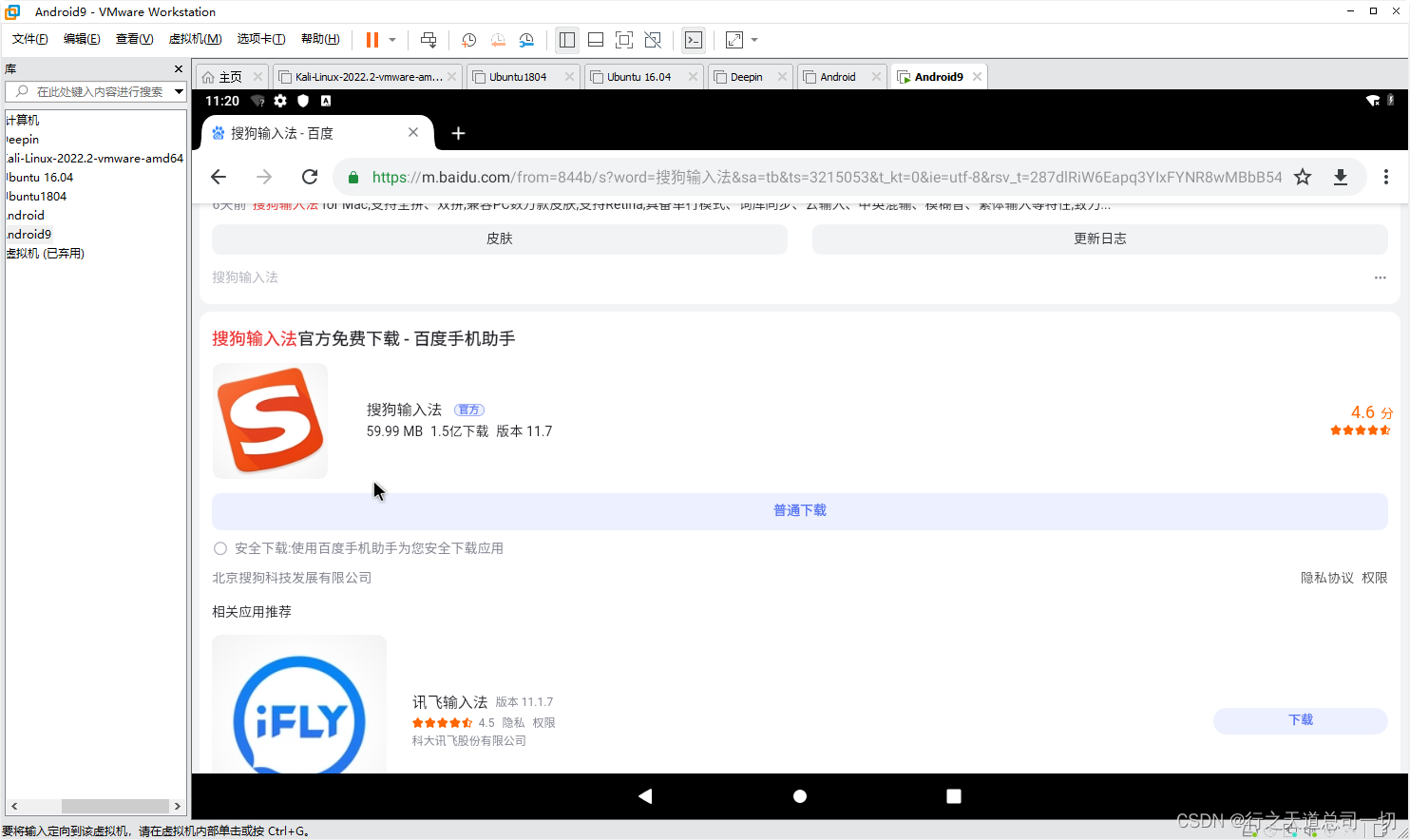Click 下载 for 讯飞输入法
Viewport: 1410px width, 840px height.
(x=1301, y=720)
